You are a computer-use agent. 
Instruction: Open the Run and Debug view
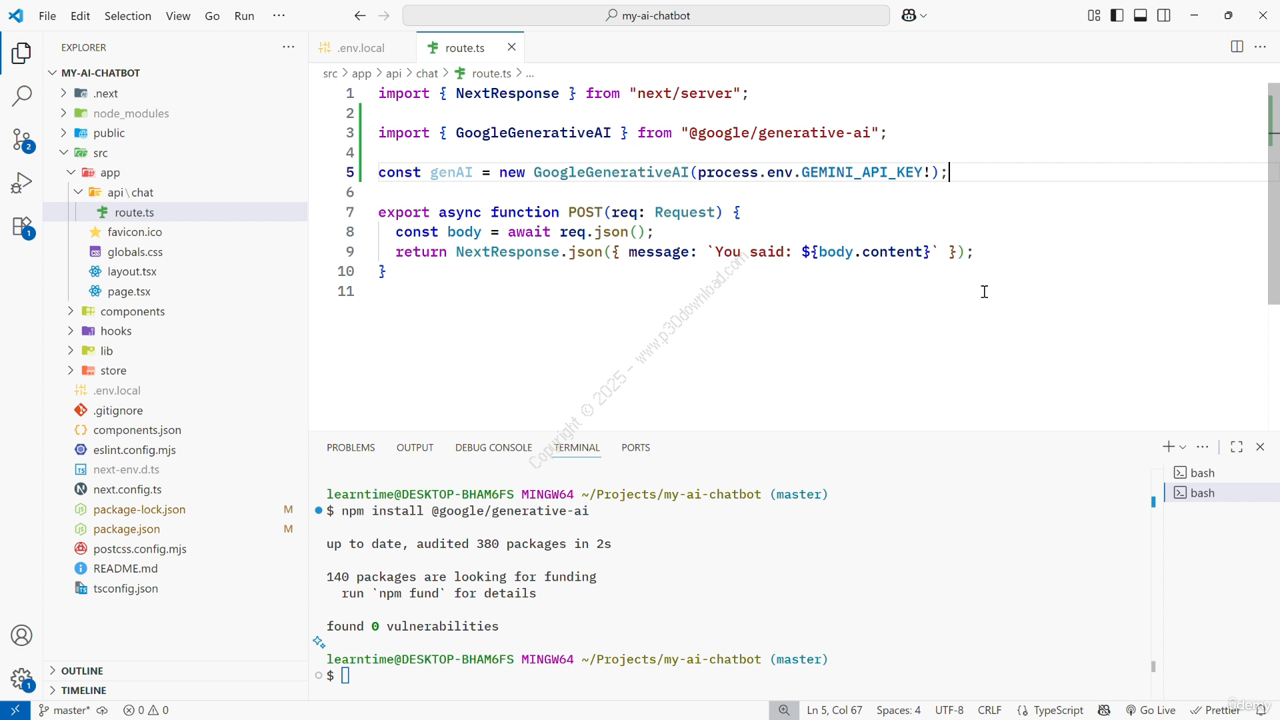21,184
